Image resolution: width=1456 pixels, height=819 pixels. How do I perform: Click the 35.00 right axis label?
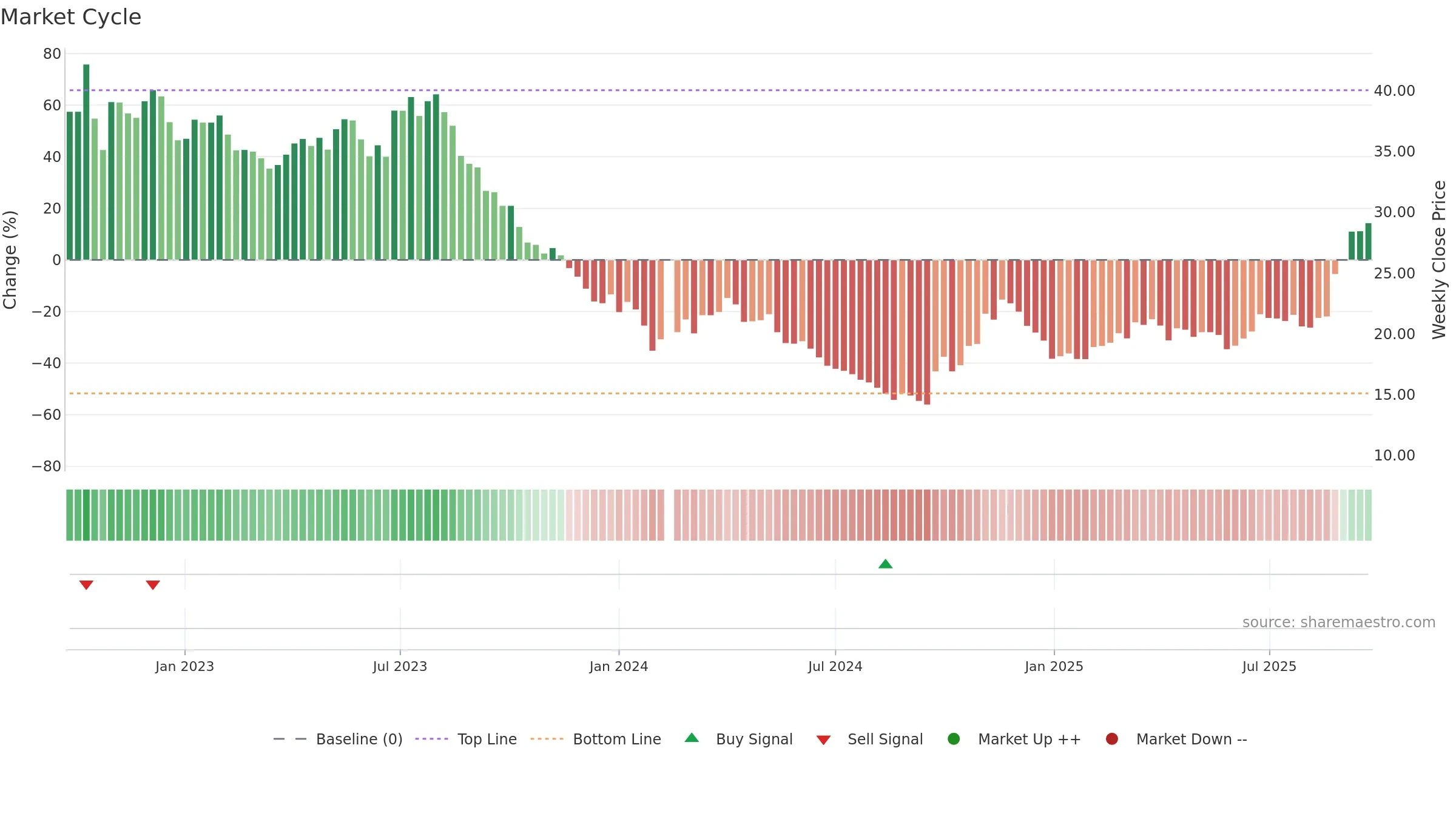[x=1394, y=151]
